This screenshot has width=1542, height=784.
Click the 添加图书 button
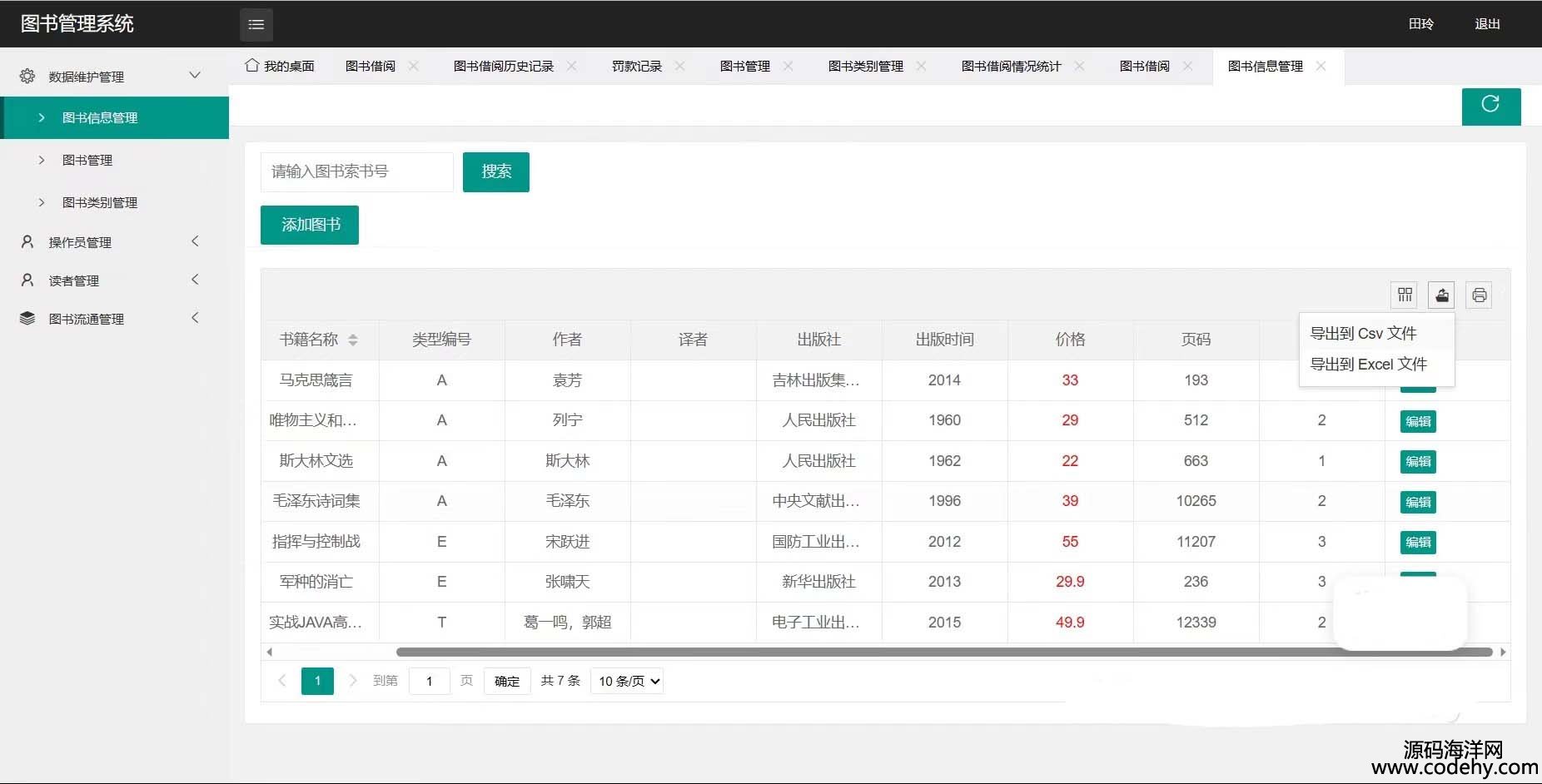(x=310, y=225)
